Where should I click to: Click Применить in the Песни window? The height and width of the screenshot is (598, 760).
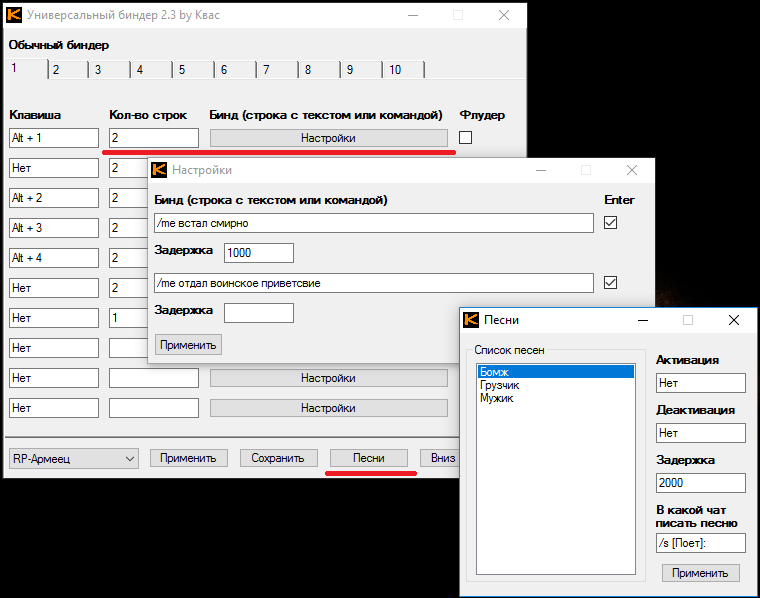pyautogui.click(x=700, y=573)
